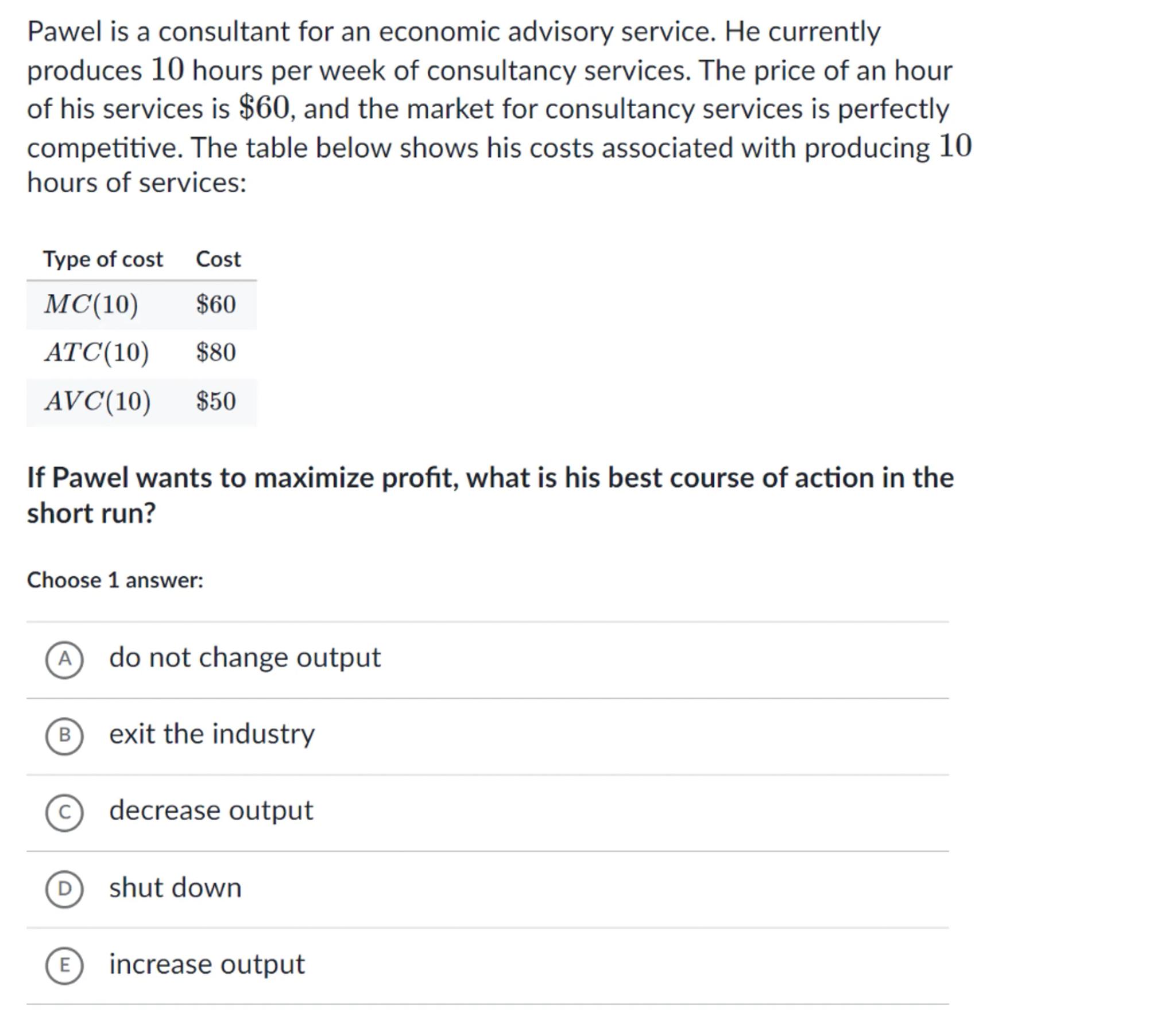Select radio button A circle
Image resolution: width=1176 pixels, height=1016 pixels.
[64, 660]
